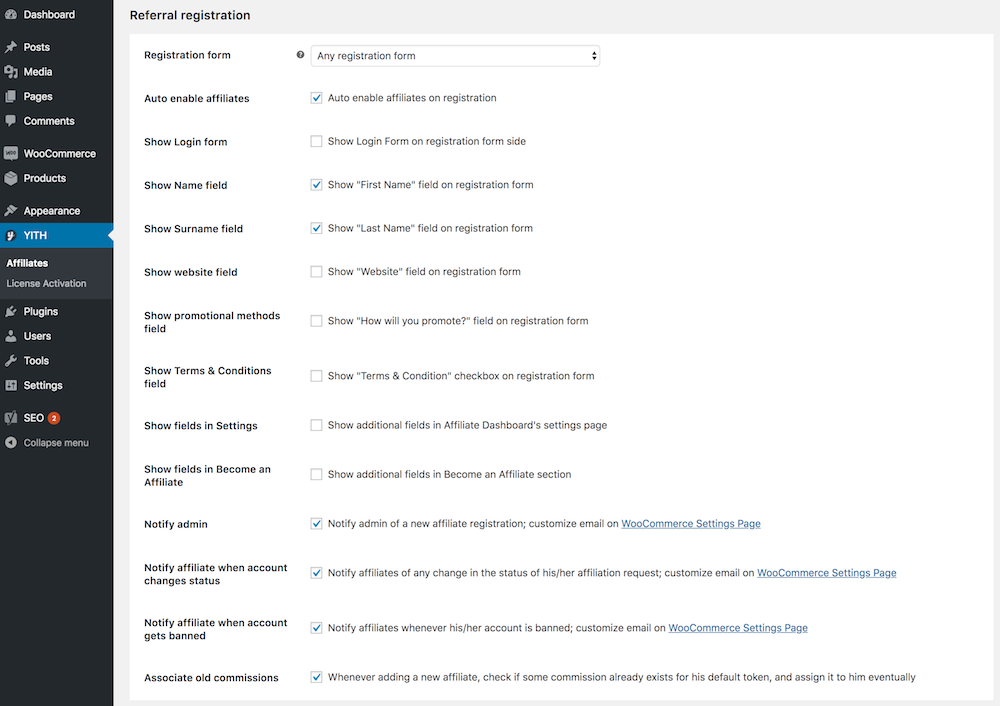
Task: Open the SEO menu with notification badge
Action: 34,418
